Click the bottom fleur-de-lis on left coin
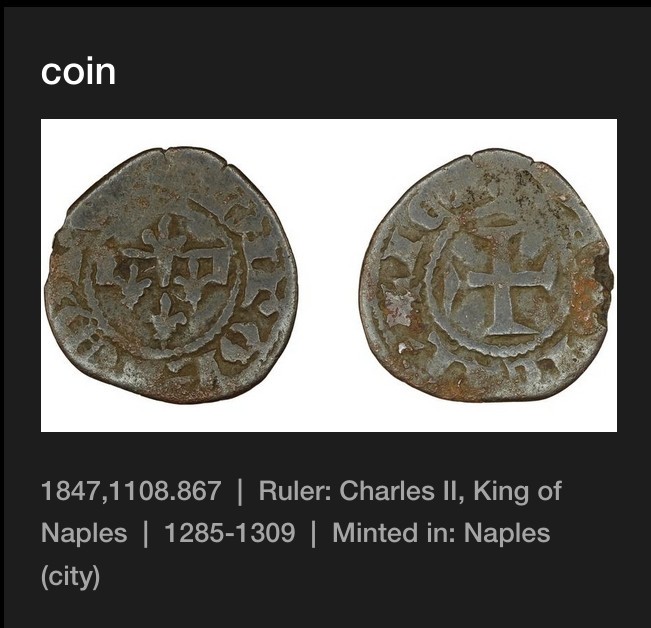 point(166,316)
